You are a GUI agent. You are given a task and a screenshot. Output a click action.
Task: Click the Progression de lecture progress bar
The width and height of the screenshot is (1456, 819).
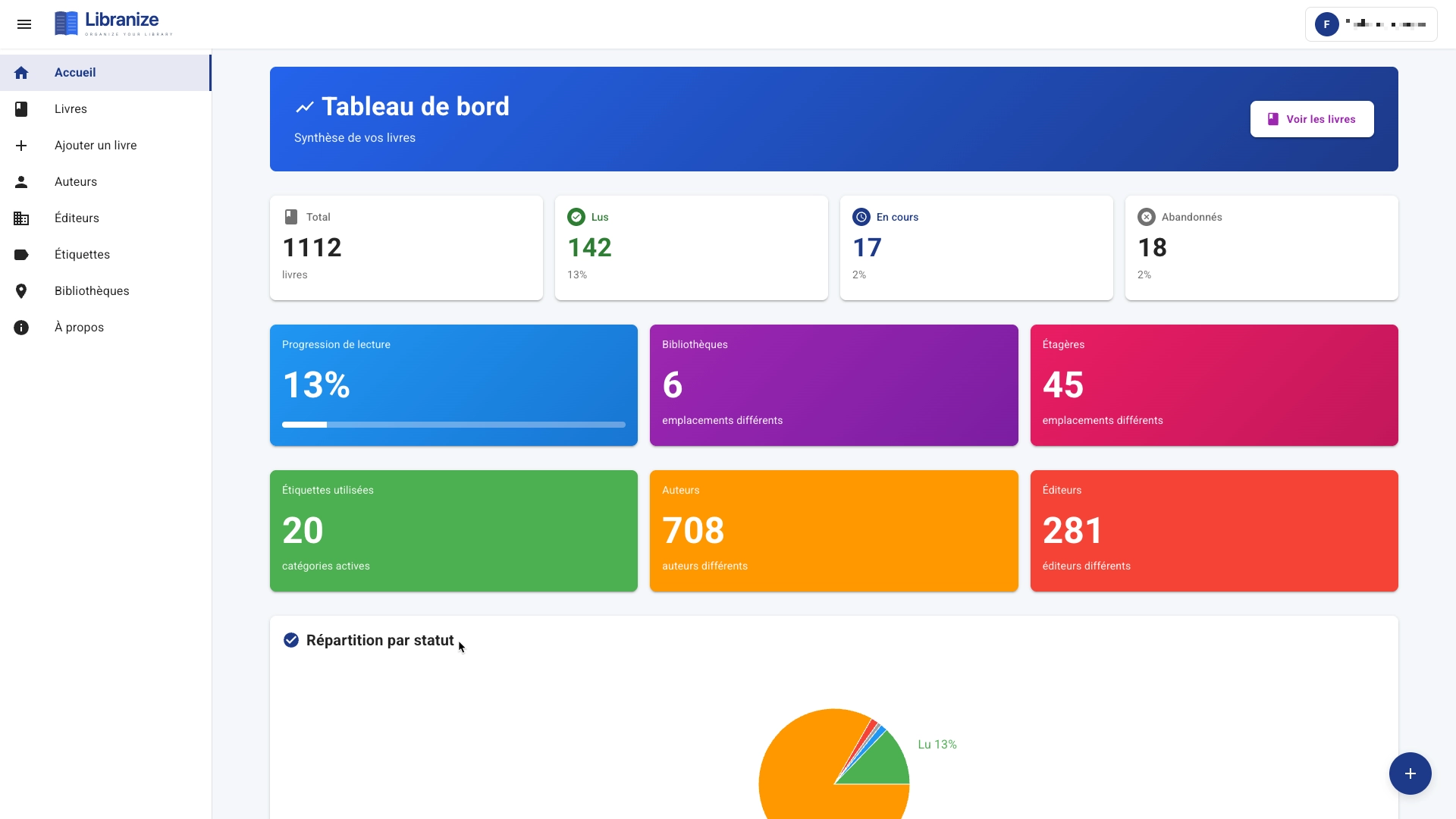453,425
